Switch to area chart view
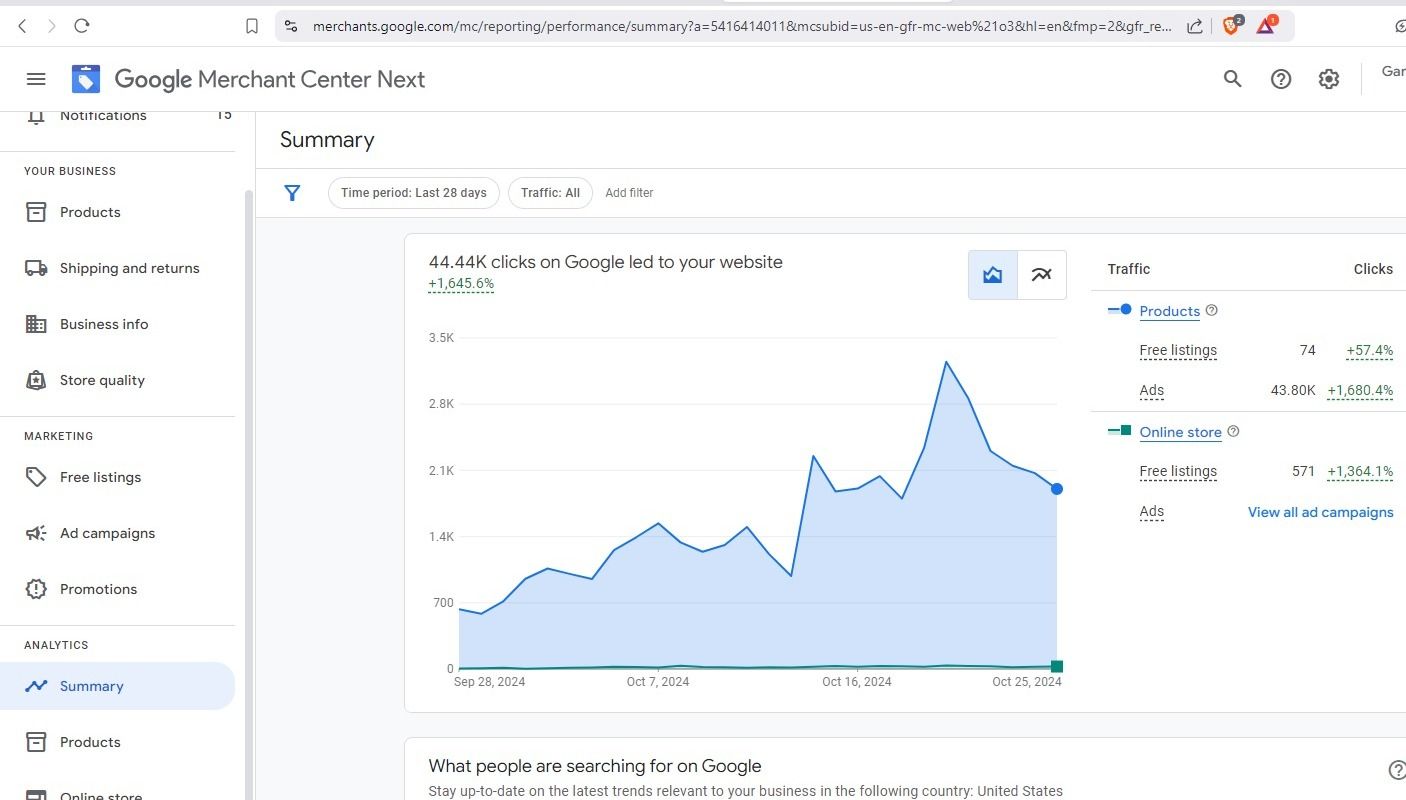The width and height of the screenshot is (1406, 800). pos(992,275)
